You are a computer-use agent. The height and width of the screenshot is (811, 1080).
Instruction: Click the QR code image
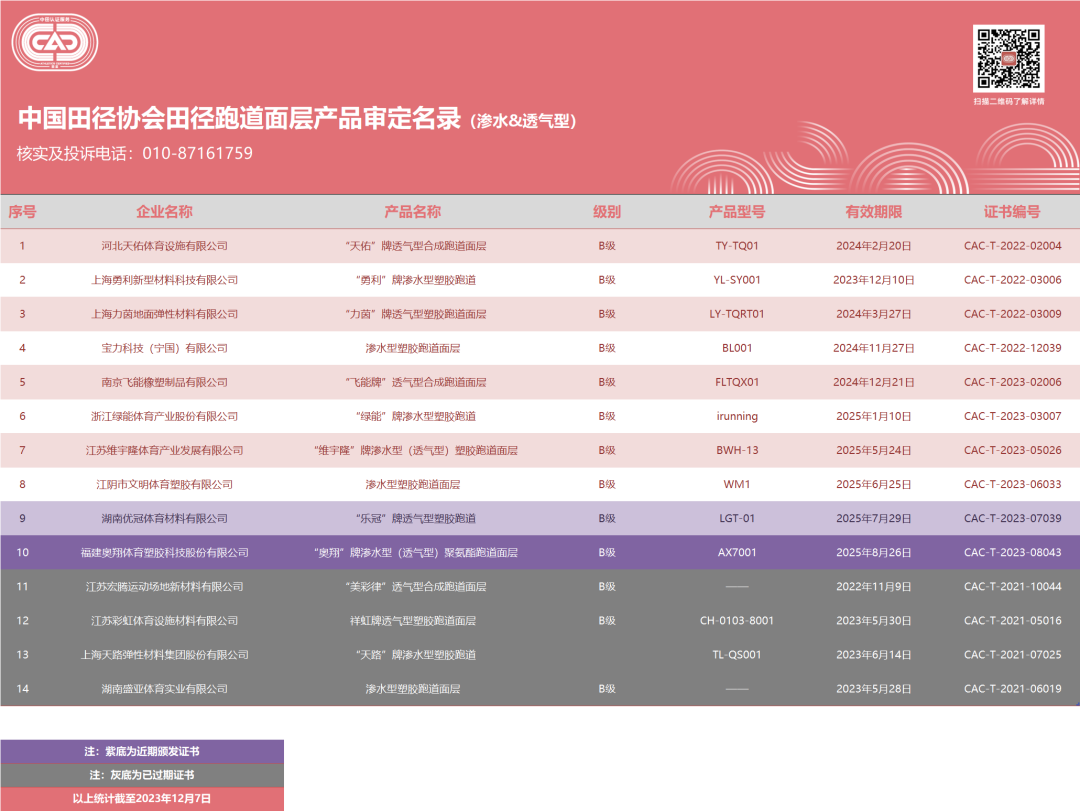(x=1008, y=59)
